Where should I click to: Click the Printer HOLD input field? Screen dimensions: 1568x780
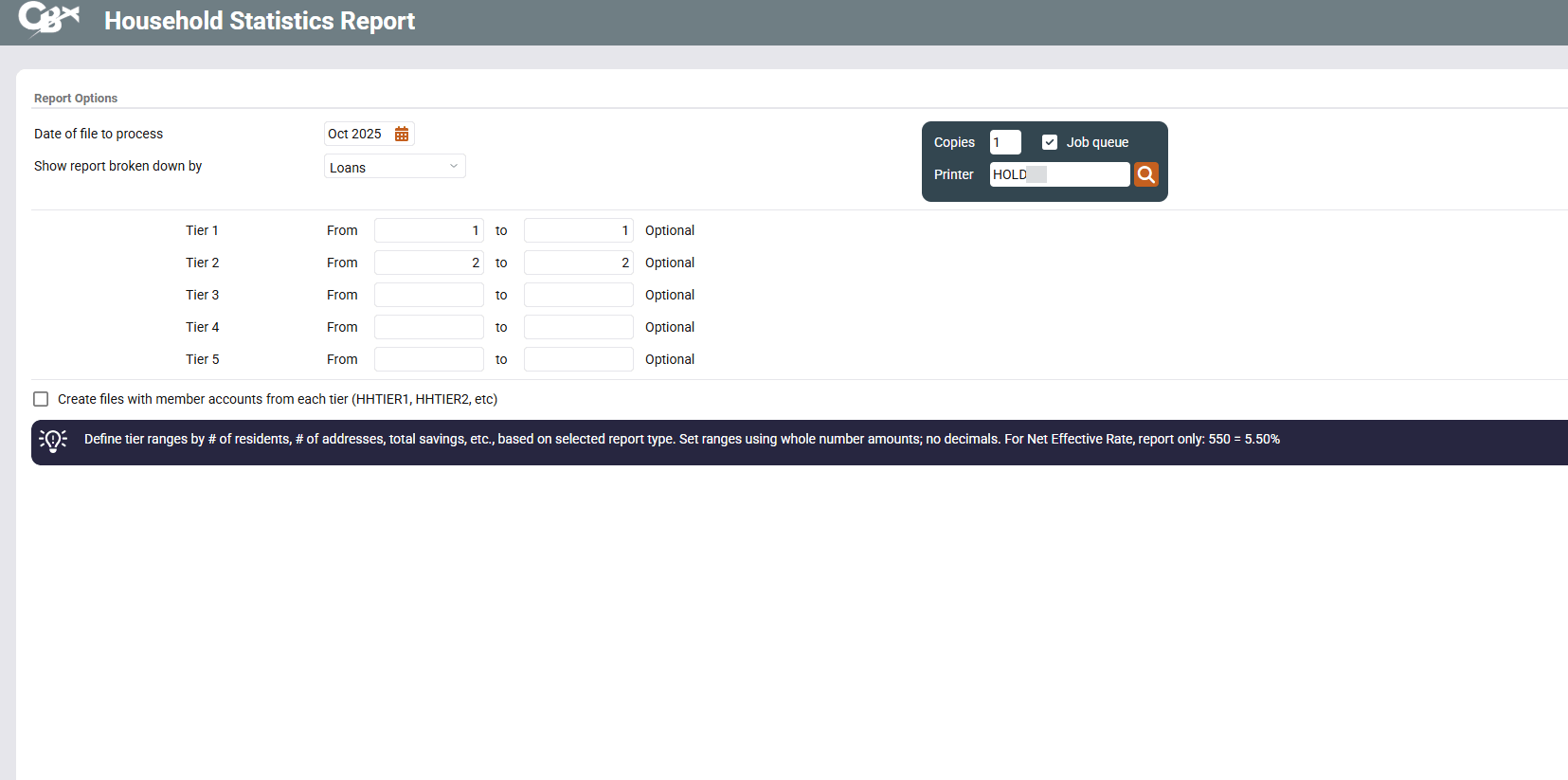tap(1059, 174)
